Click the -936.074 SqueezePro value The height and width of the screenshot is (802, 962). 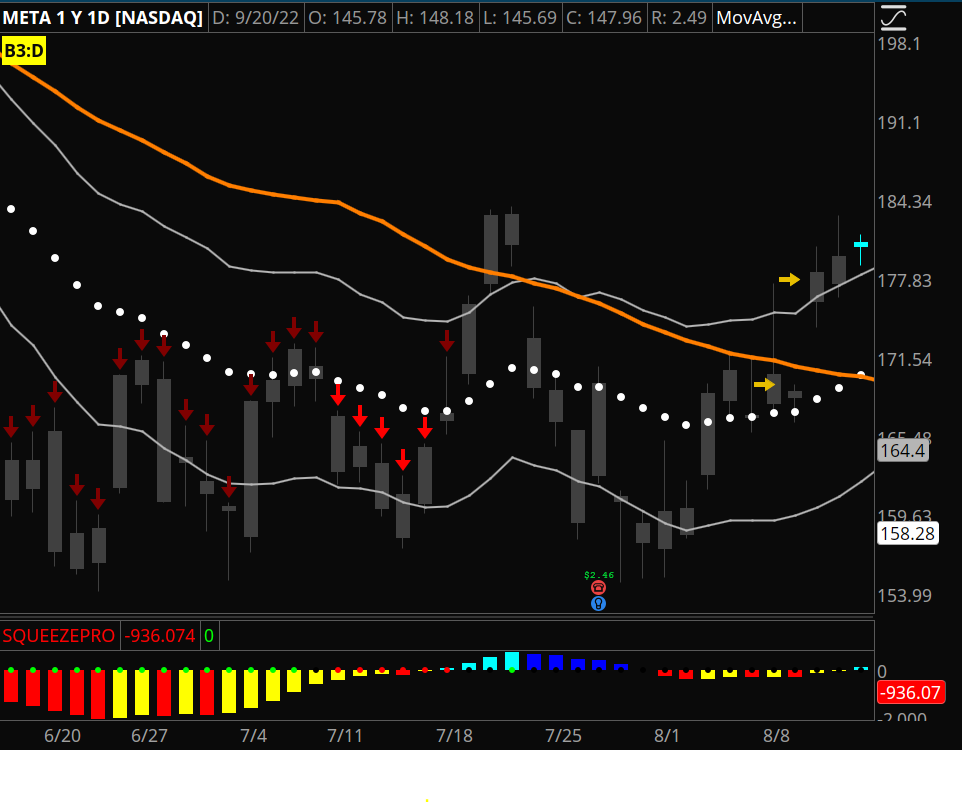[x=160, y=636]
